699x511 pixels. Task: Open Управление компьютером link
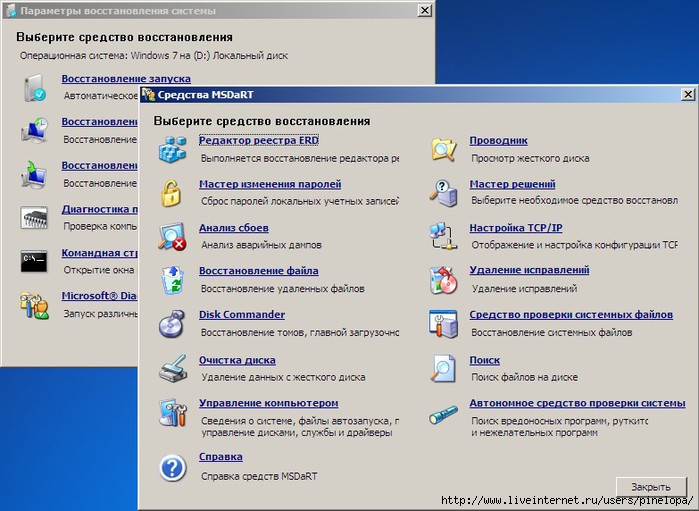[x=268, y=403]
